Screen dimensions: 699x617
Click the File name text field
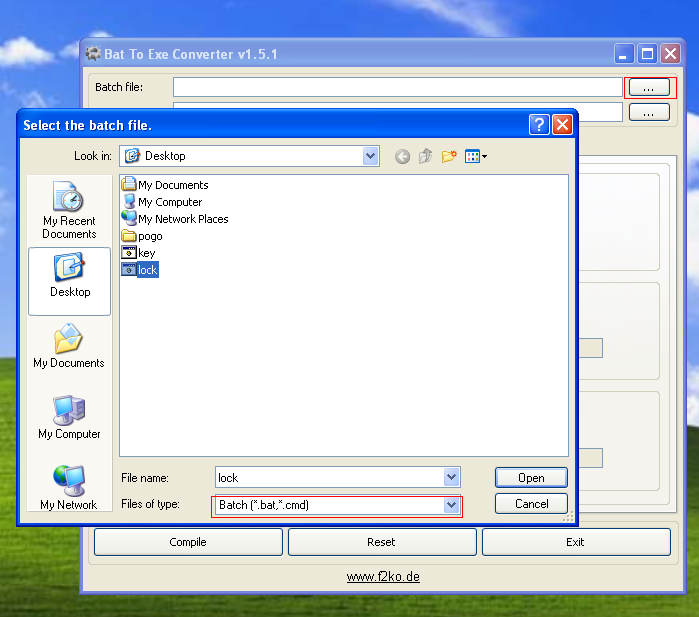point(328,477)
